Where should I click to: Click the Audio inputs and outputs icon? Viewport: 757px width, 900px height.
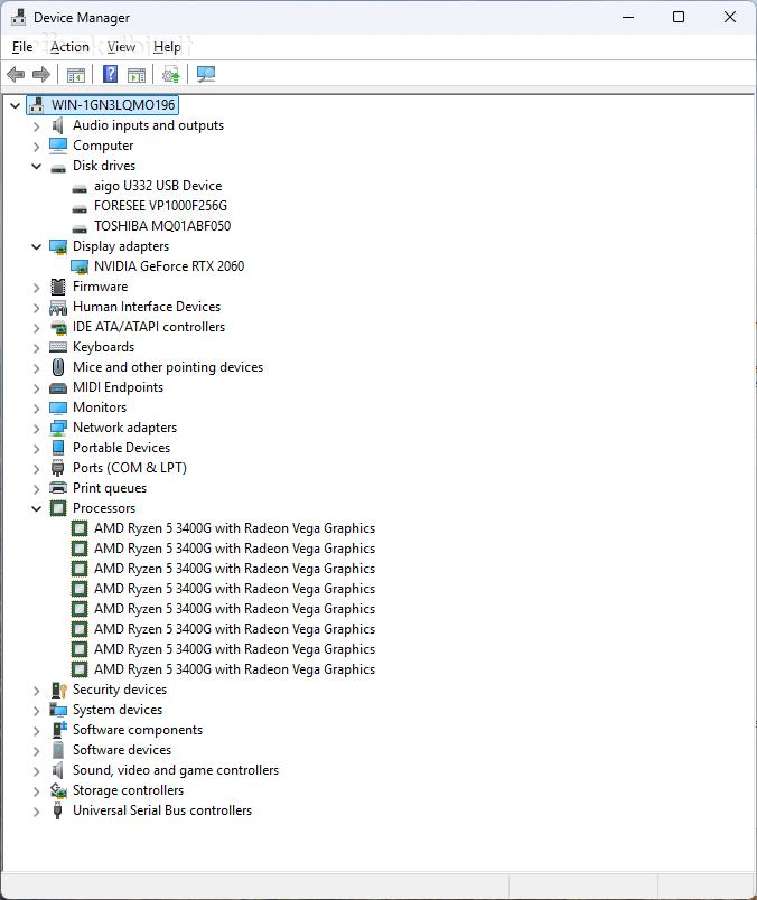coord(58,125)
